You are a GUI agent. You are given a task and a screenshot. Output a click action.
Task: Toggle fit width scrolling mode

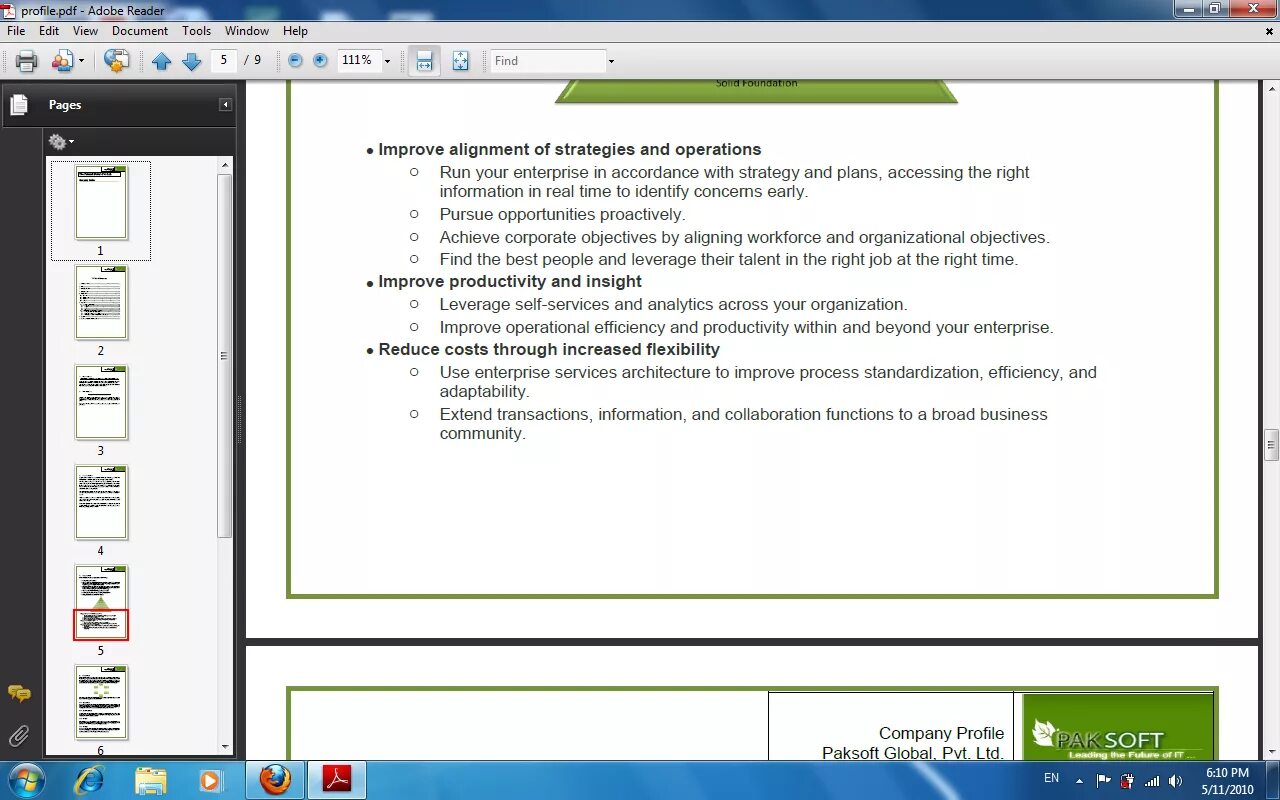point(424,61)
